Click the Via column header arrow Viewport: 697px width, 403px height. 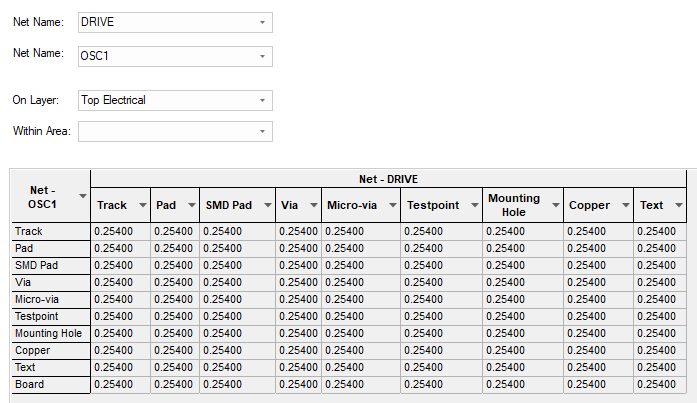click(311, 206)
